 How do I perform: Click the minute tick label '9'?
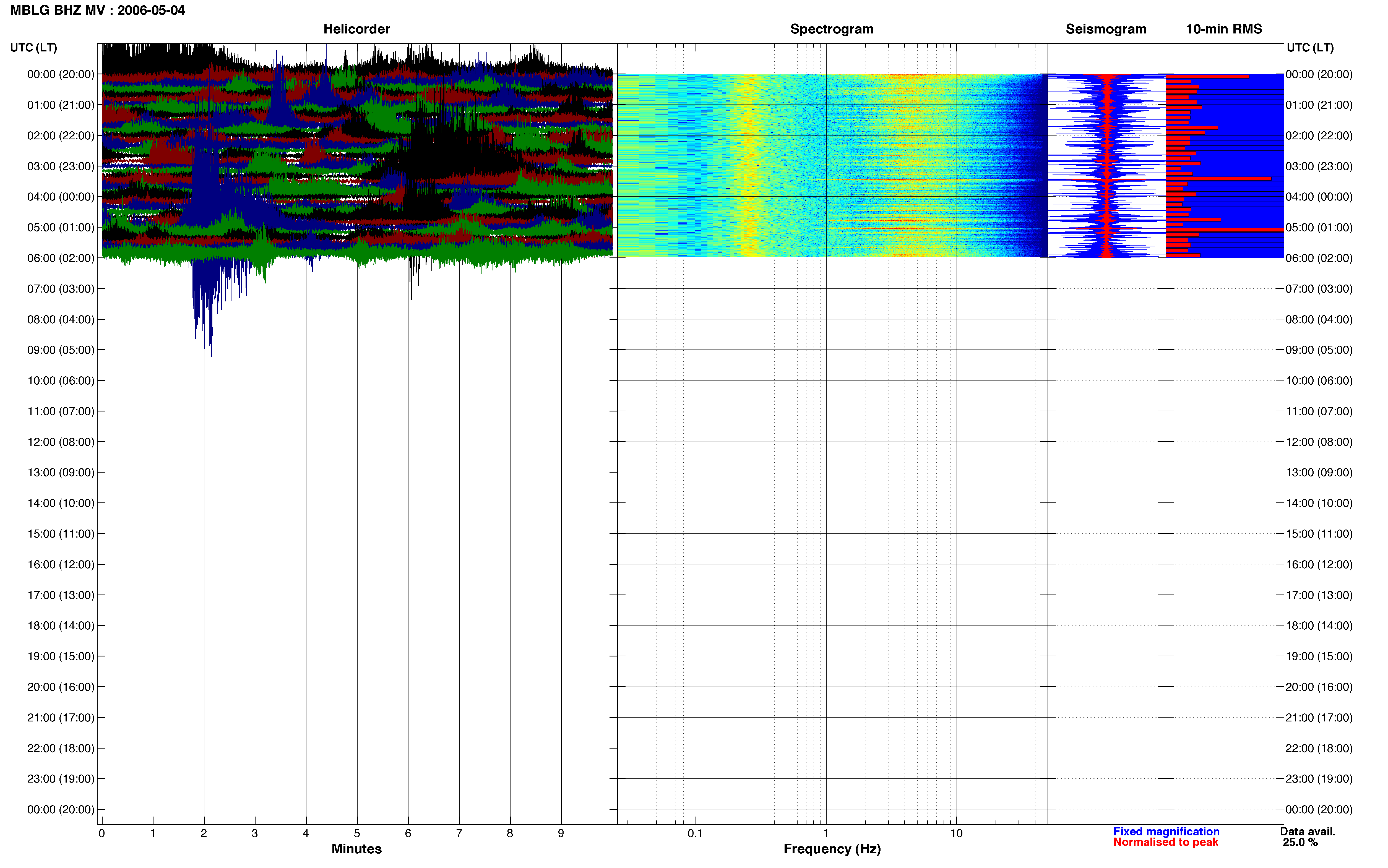(561, 833)
